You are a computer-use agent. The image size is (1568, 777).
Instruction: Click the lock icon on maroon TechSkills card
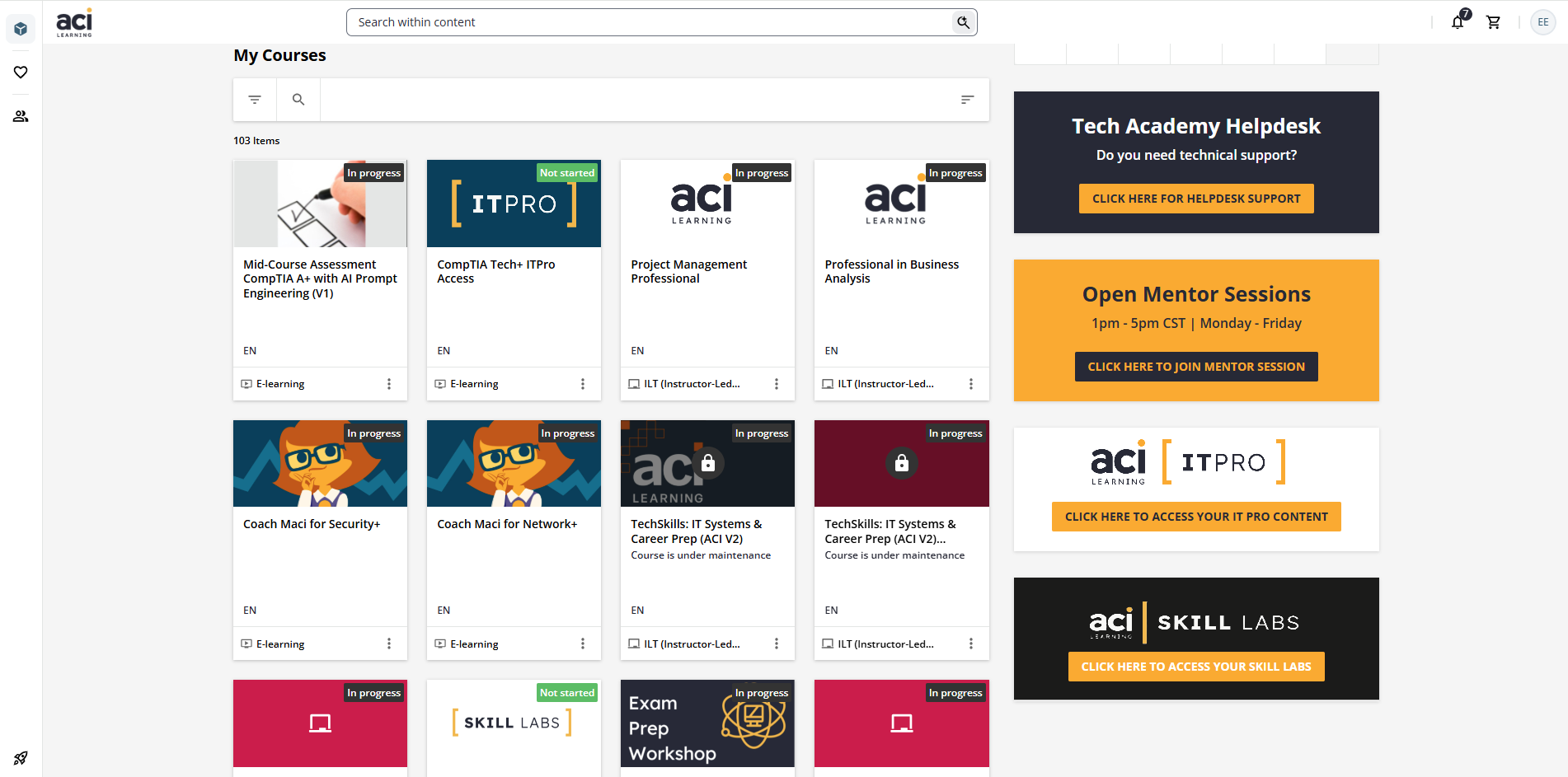point(902,464)
